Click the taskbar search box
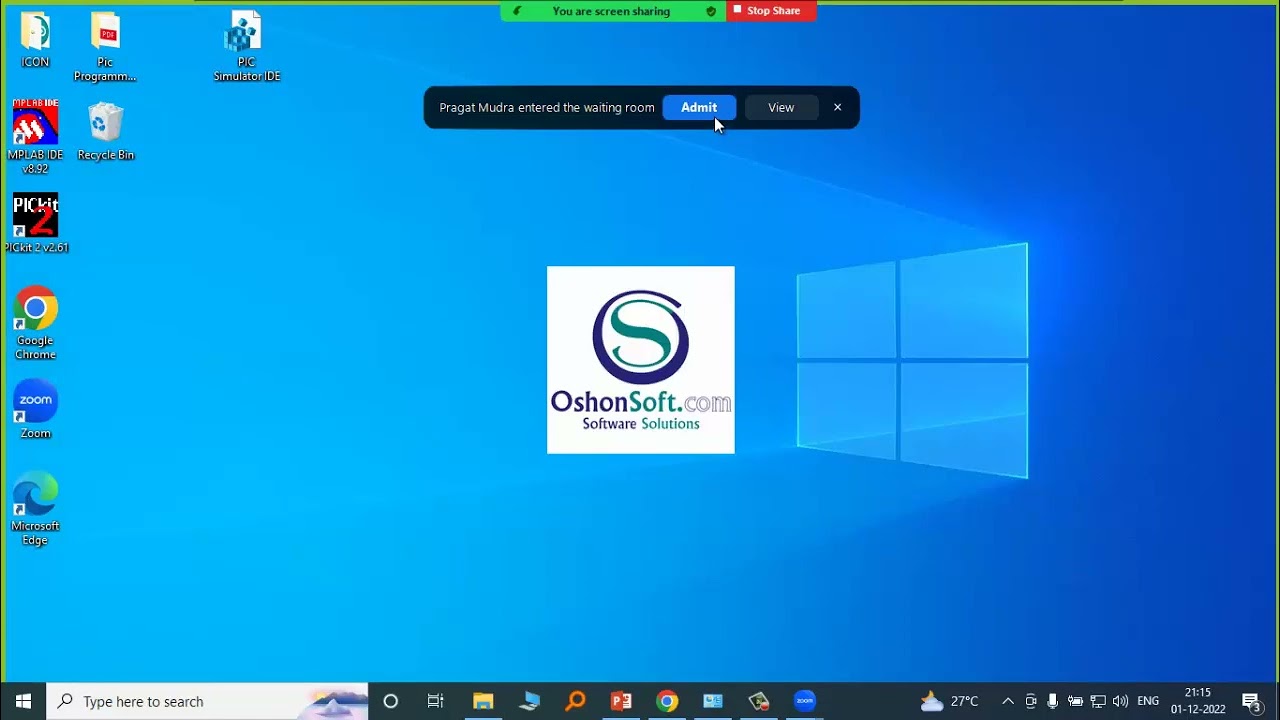Screen dimensions: 1280x720 pos(208,701)
